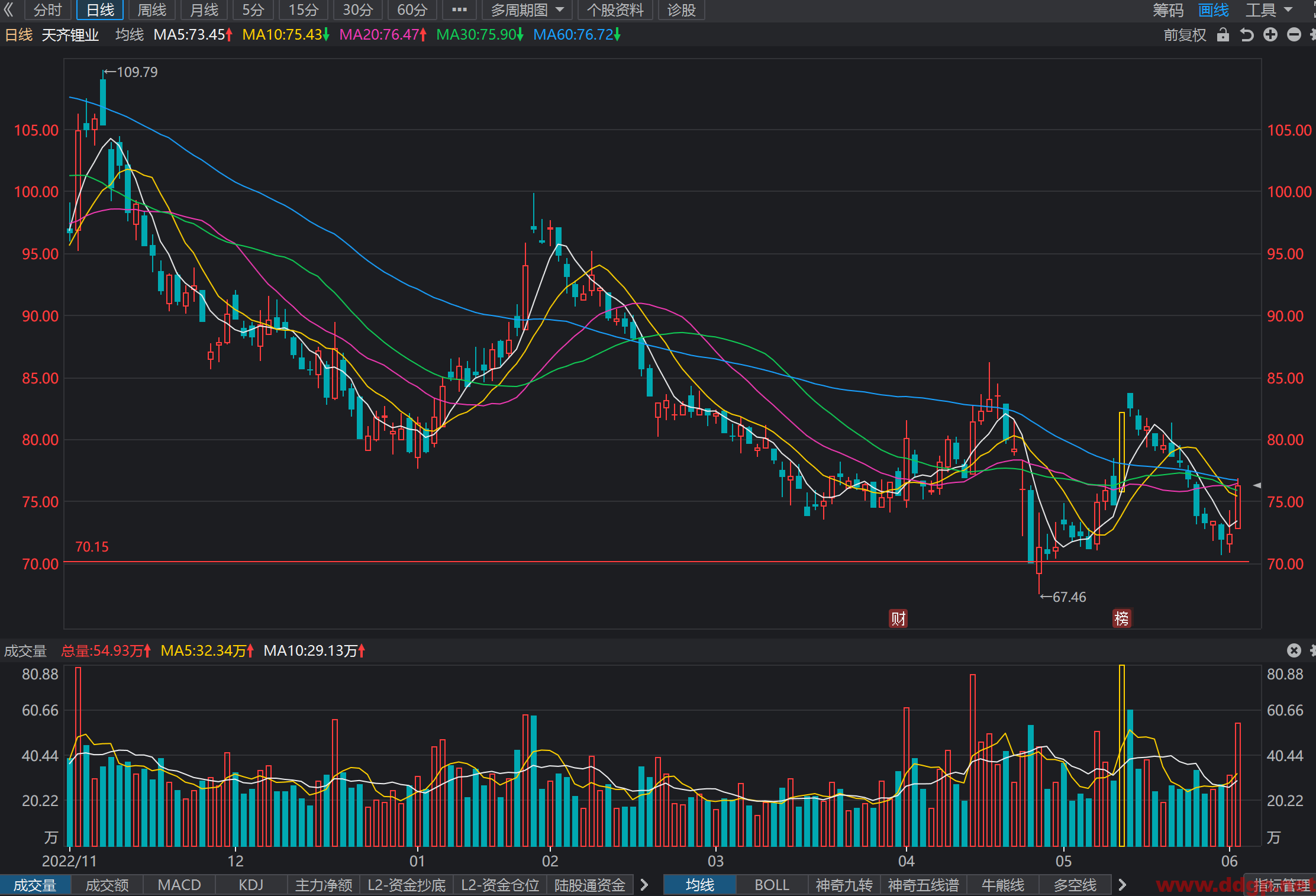Switch price adjustment via 前复权
Image resolution: width=1316 pixels, height=896 pixels.
1185,35
